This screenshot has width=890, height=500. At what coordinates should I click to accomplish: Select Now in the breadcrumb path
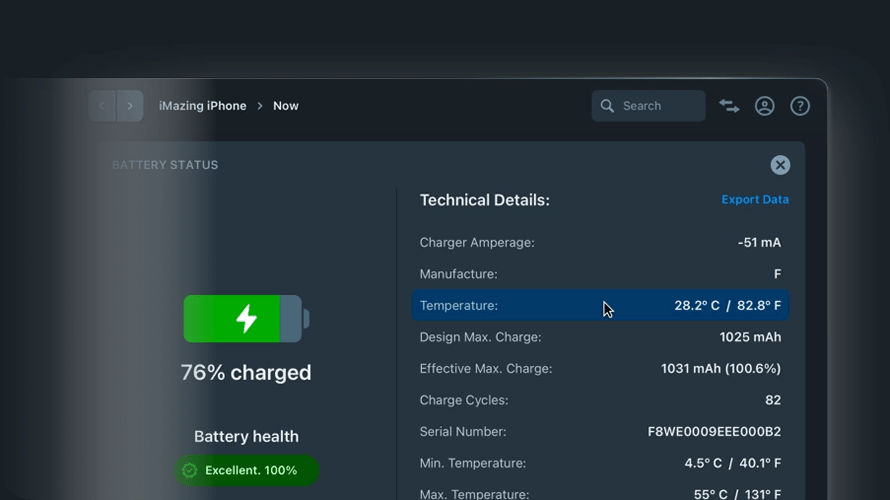(286, 106)
